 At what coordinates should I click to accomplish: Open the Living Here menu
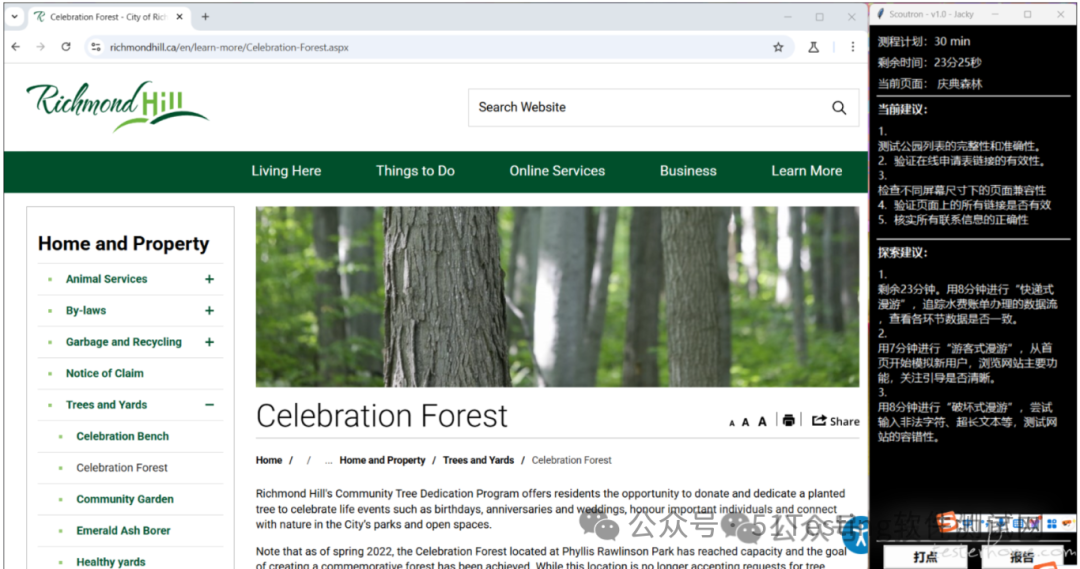[286, 171]
